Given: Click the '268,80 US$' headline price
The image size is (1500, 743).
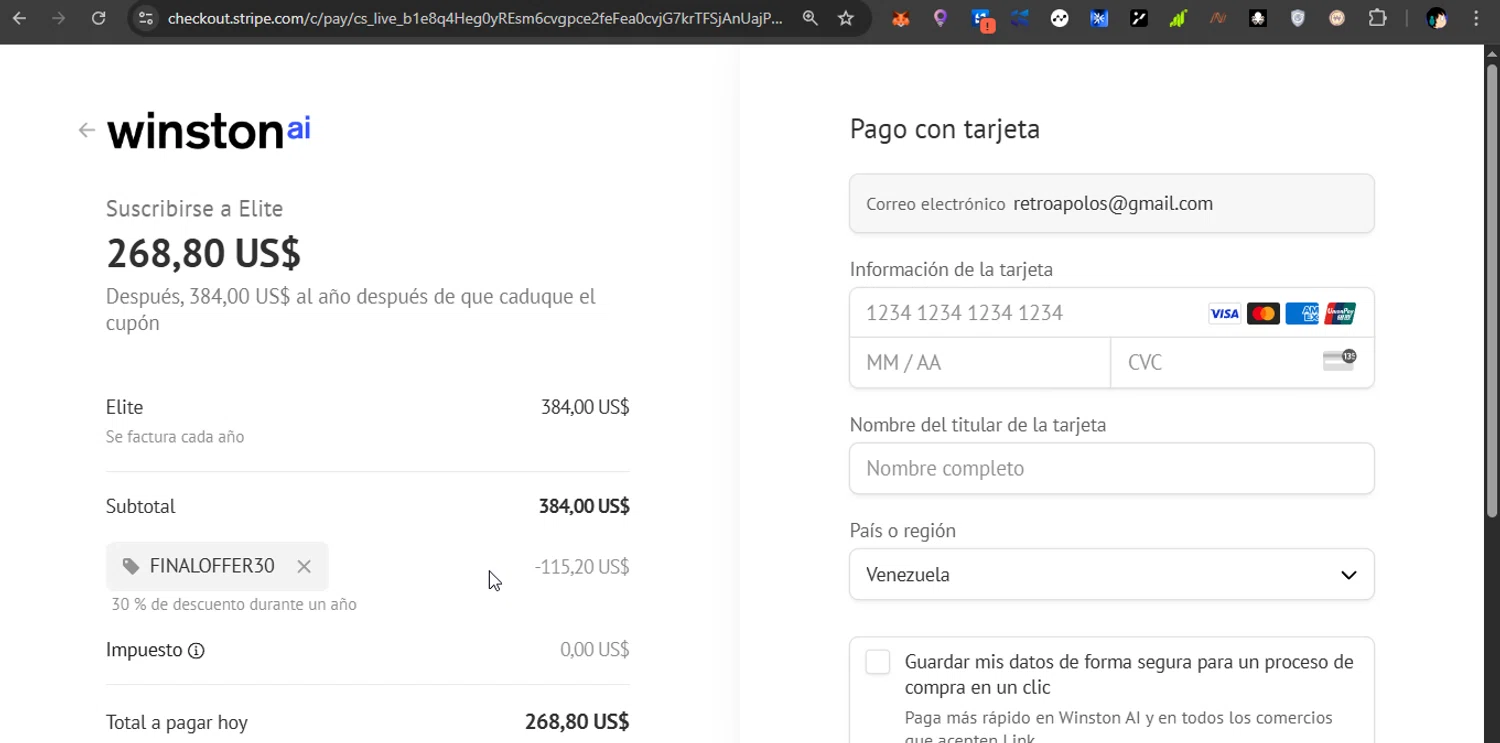Looking at the screenshot, I should click(x=203, y=253).
